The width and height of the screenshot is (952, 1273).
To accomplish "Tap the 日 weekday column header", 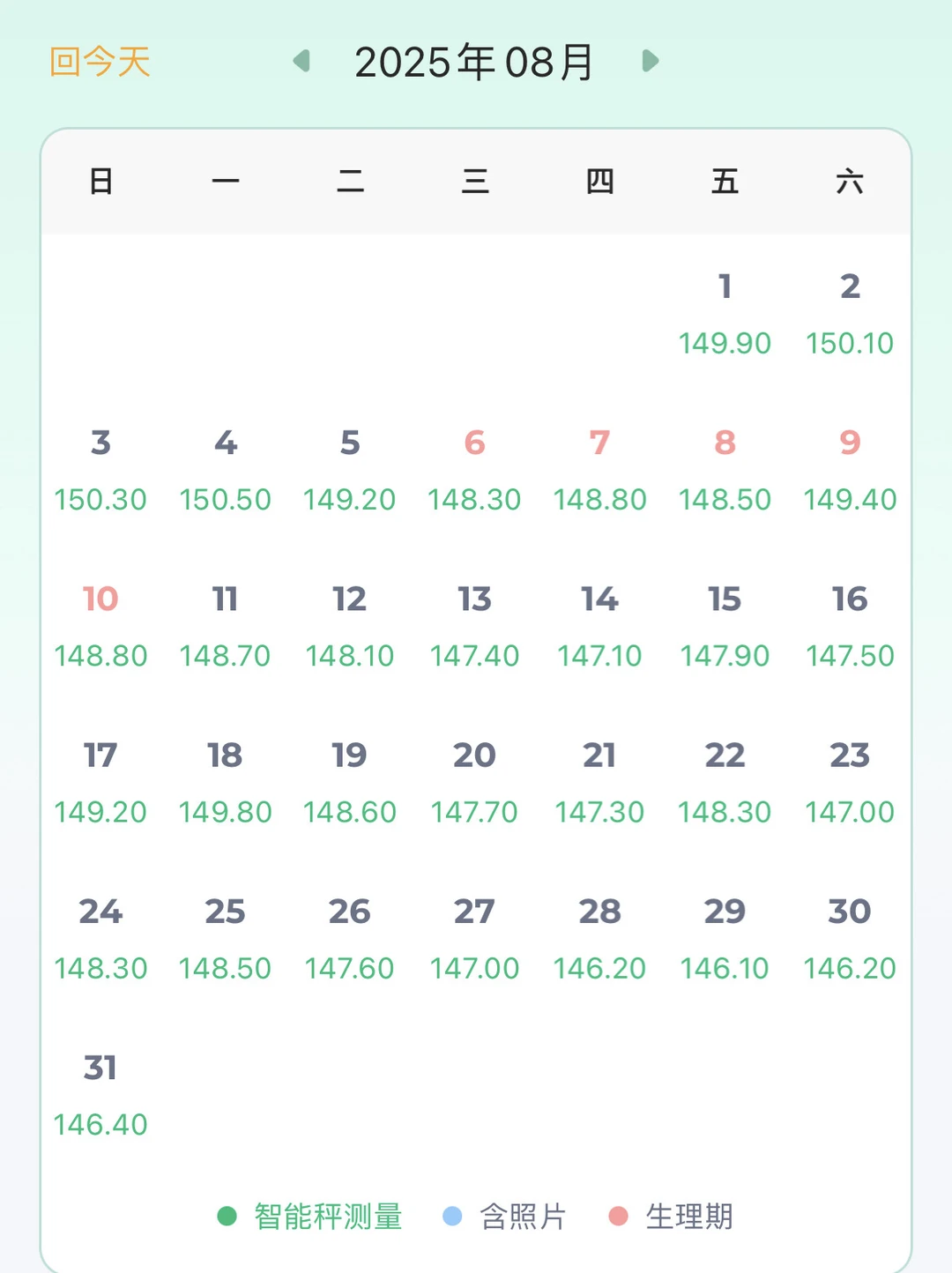I will 100,182.
